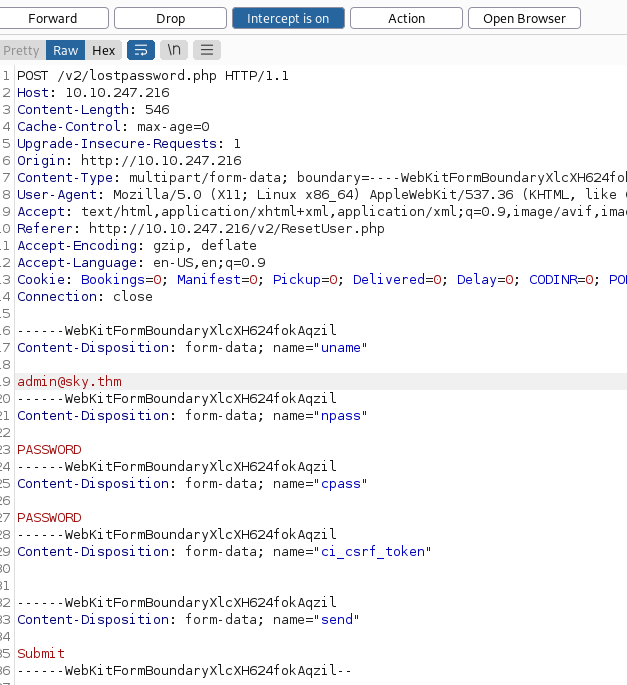The height and width of the screenshot is (685, 627).
Task: Toggle the 'Intercept is on' button
Action: coord(288,18)
